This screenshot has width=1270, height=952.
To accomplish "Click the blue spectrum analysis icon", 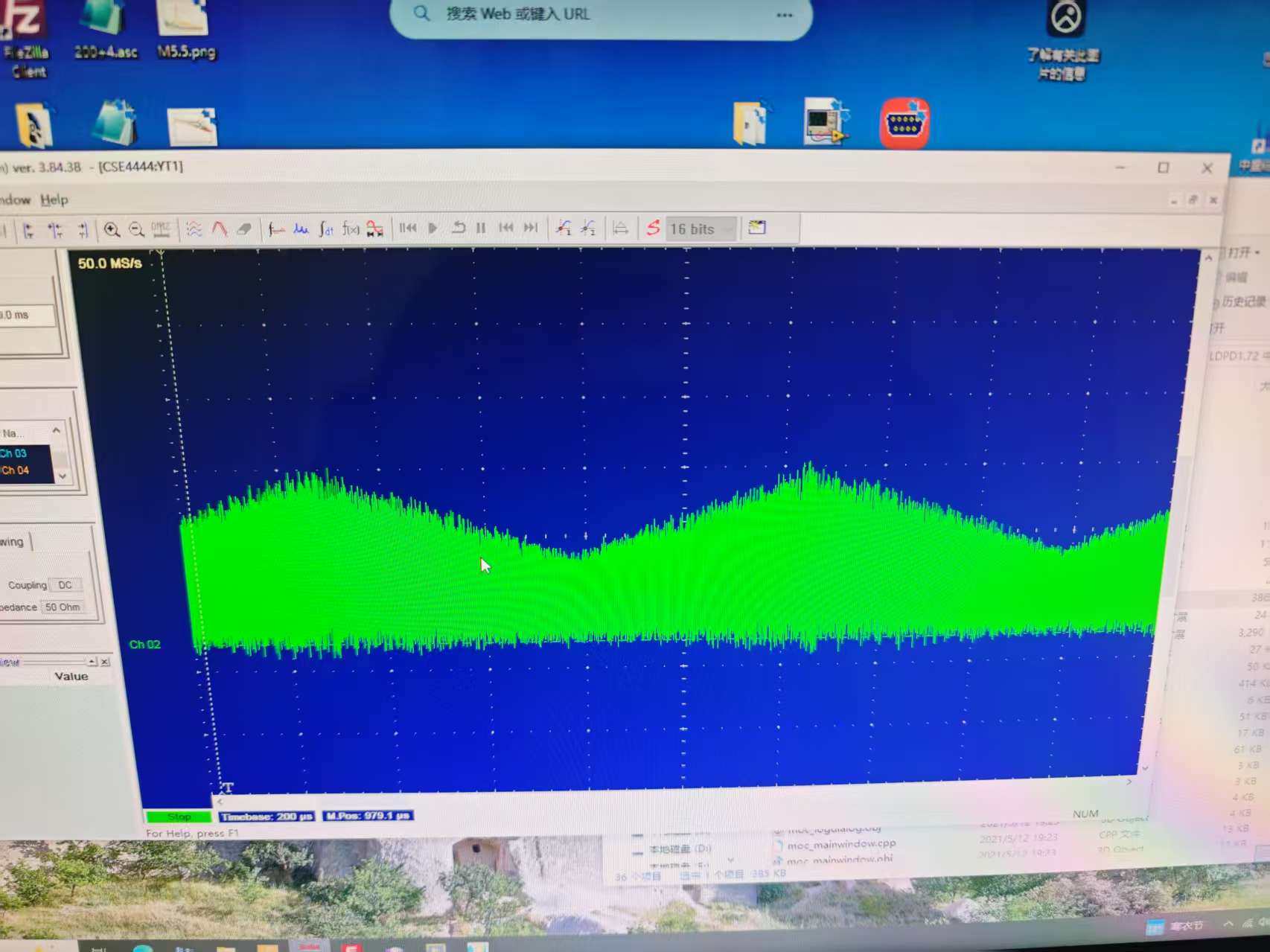I will pyautogui.click(x=301, y=229).
